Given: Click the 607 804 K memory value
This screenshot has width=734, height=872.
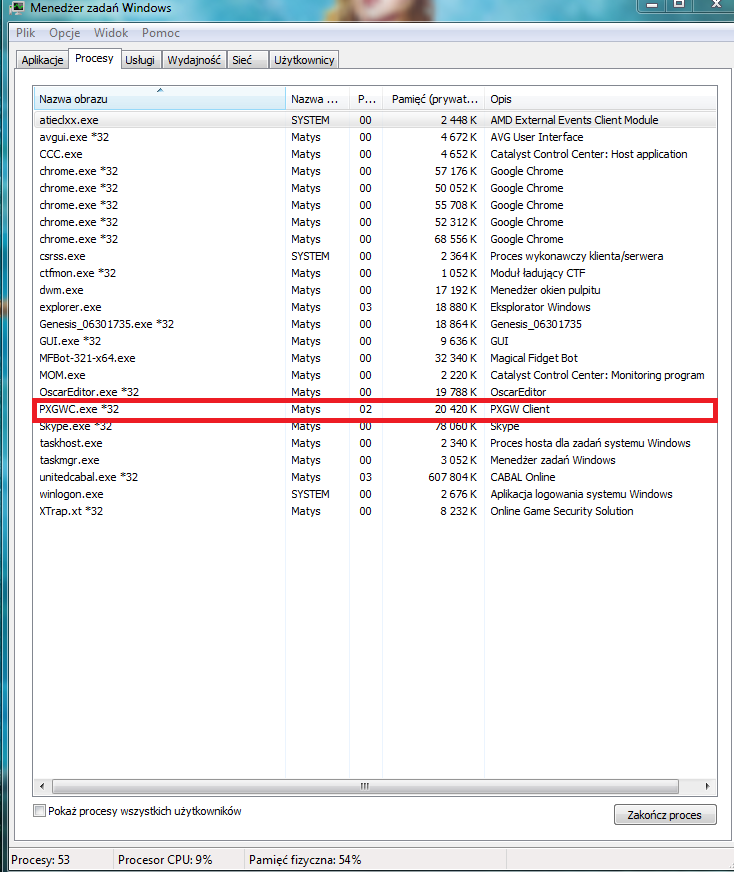Looking at the screenshot, I should (x=453, y=477).
